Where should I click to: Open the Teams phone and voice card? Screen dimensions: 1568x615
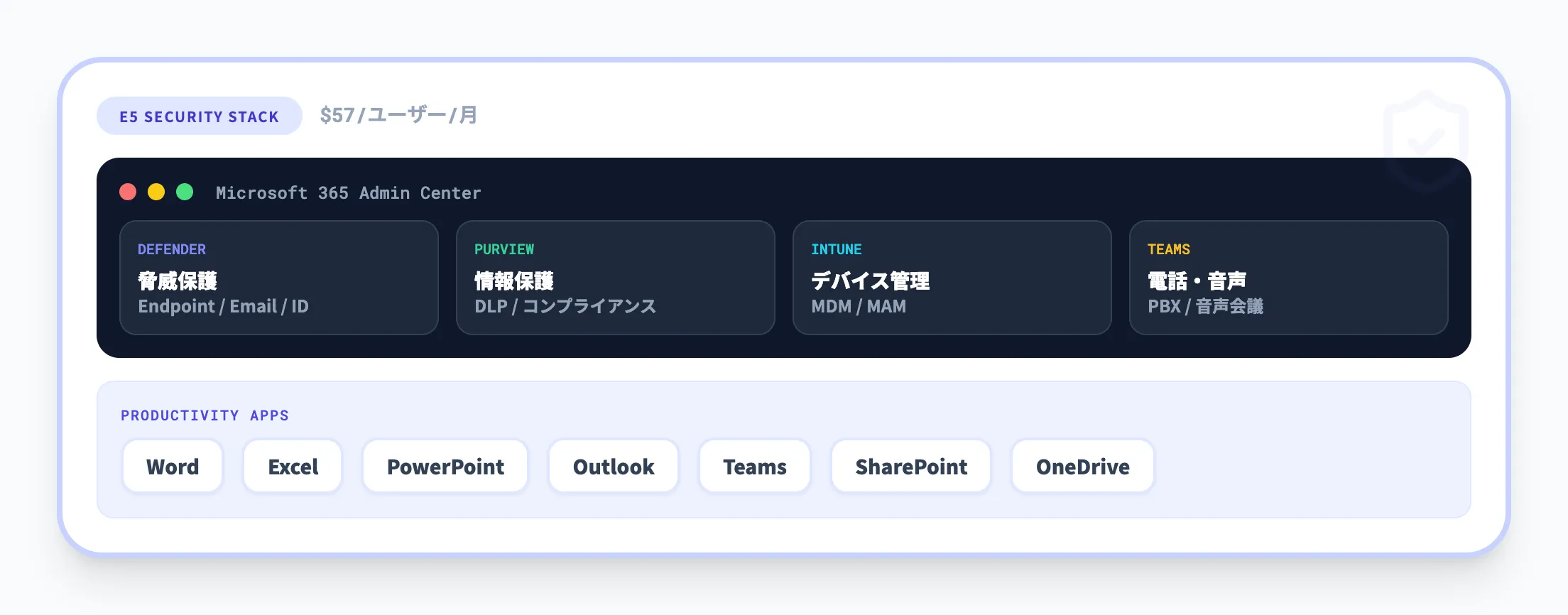pyautogui.click(x=1288, y=278)
